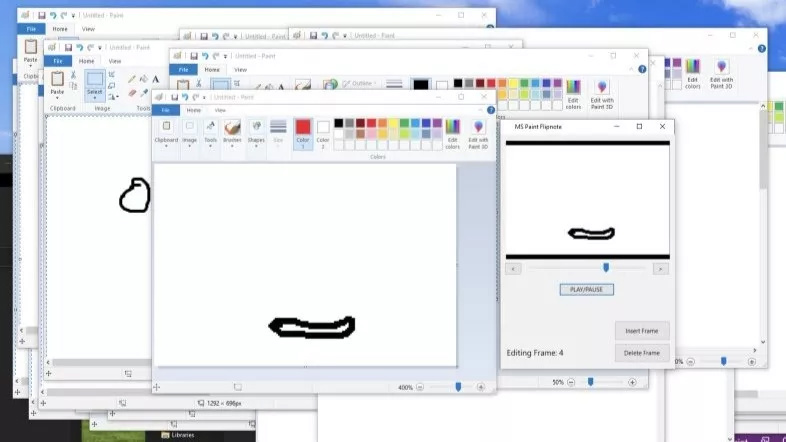Viewport: 786px width, 442px height.
Task: Click zoom in plus in 400% zoom Paint window
Action: (x=481, y=387)
